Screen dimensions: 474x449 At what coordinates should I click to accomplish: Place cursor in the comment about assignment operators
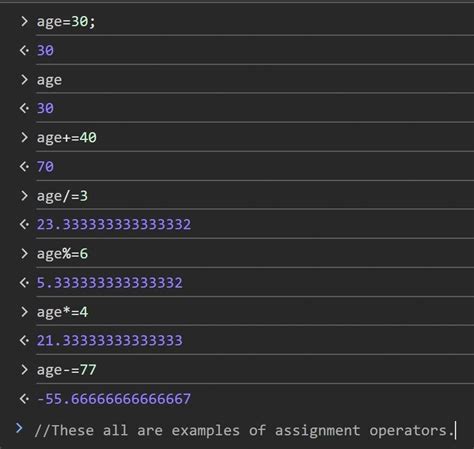coord(244,430)
